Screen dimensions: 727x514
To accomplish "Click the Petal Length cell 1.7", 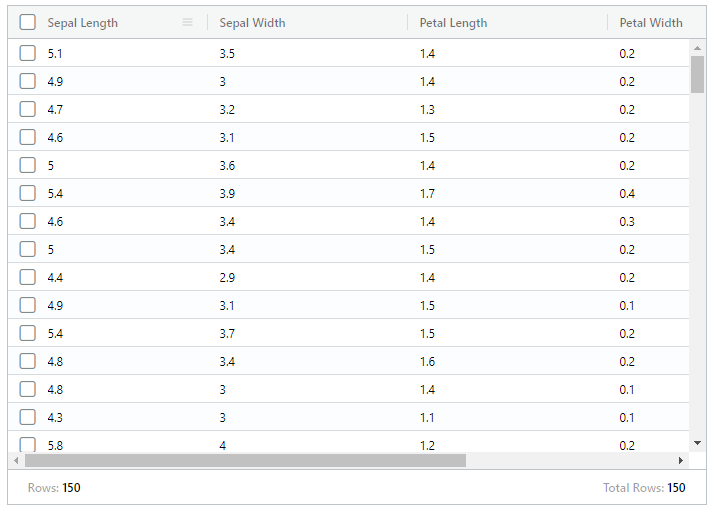I will pyautogui.click(x=428, y=193).
